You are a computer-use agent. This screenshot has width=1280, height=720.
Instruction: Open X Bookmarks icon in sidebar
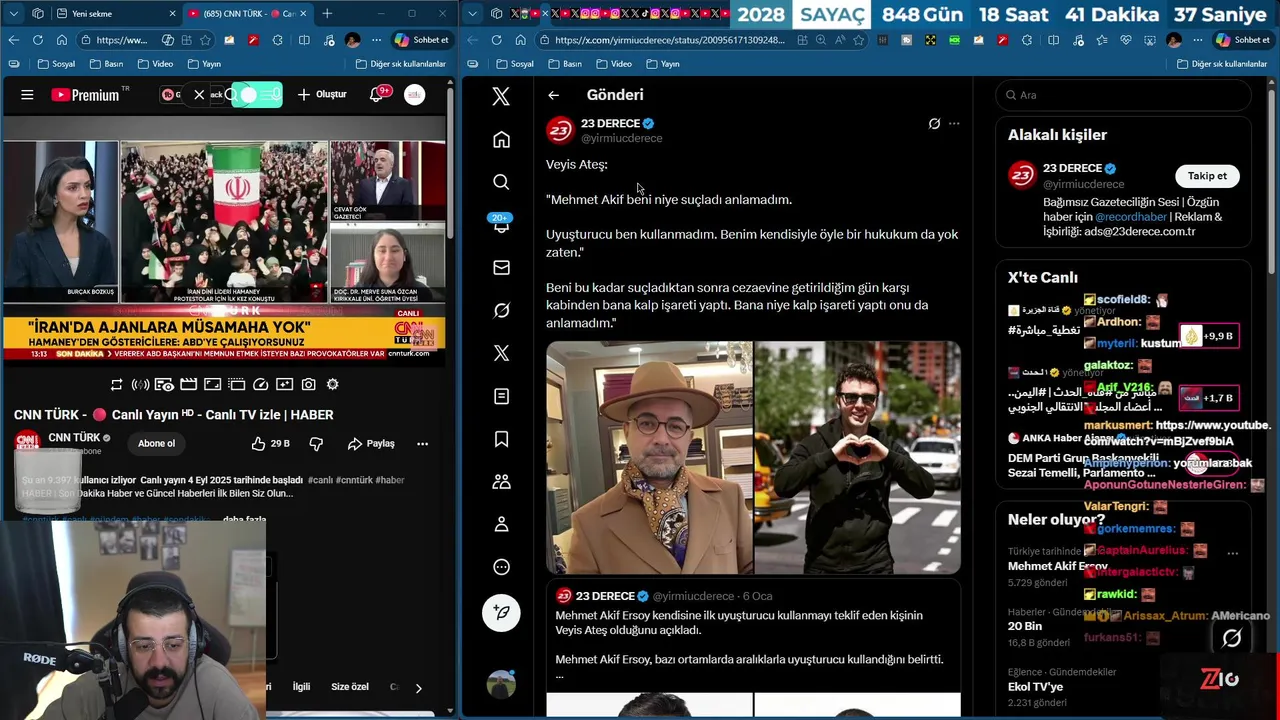(501, 439)
